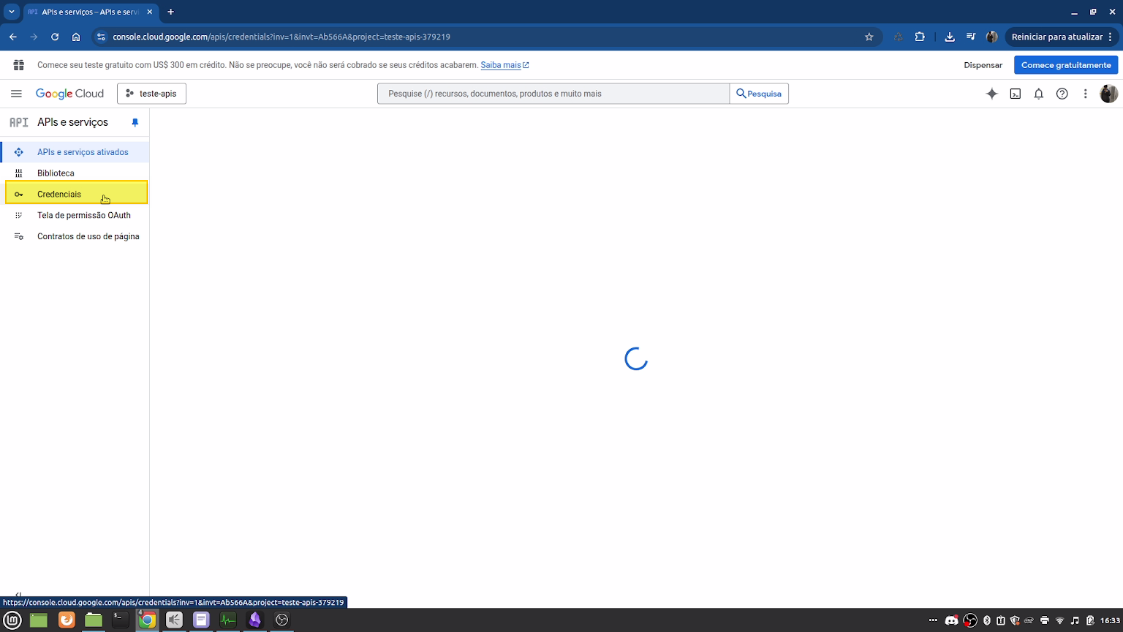1123x632 pixels.
Task: Activate the Cloud Shell terminal icon
Action: pyautogui.click(x=1015, y=93)
